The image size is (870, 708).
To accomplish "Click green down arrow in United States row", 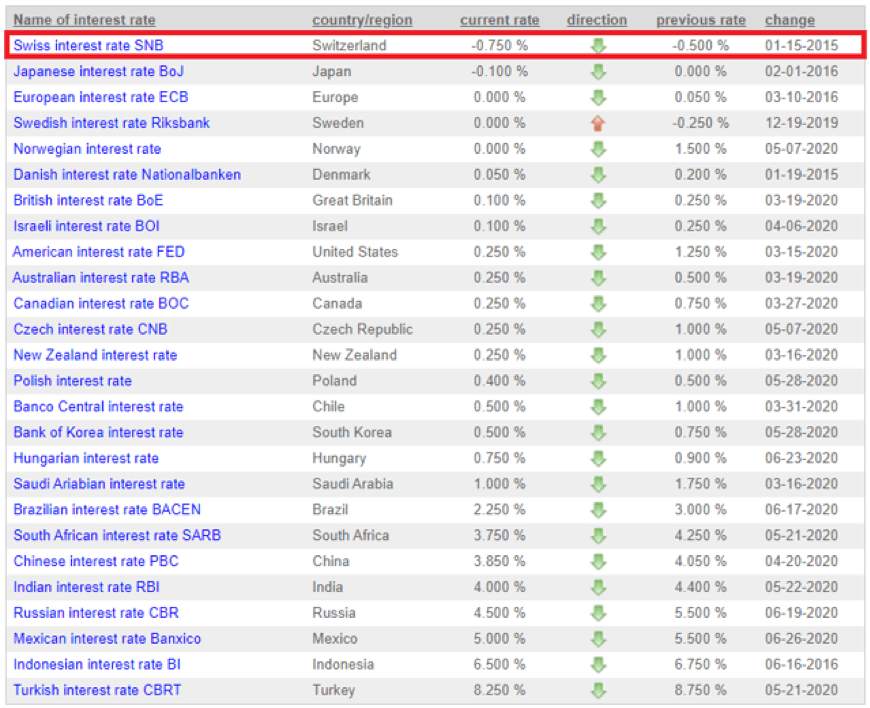I will pos(598,252).
